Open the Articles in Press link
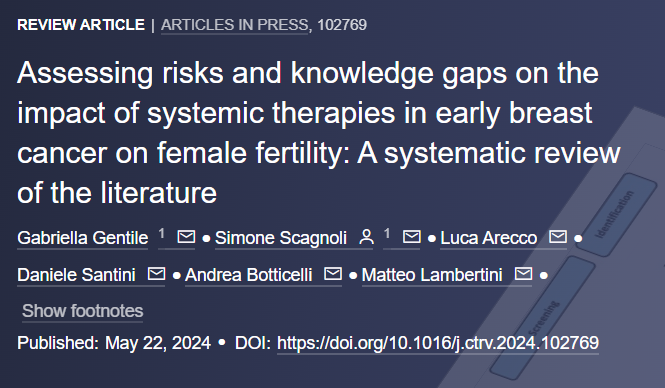Viewport: 665px width, 388px height. [x=235, y=25]
